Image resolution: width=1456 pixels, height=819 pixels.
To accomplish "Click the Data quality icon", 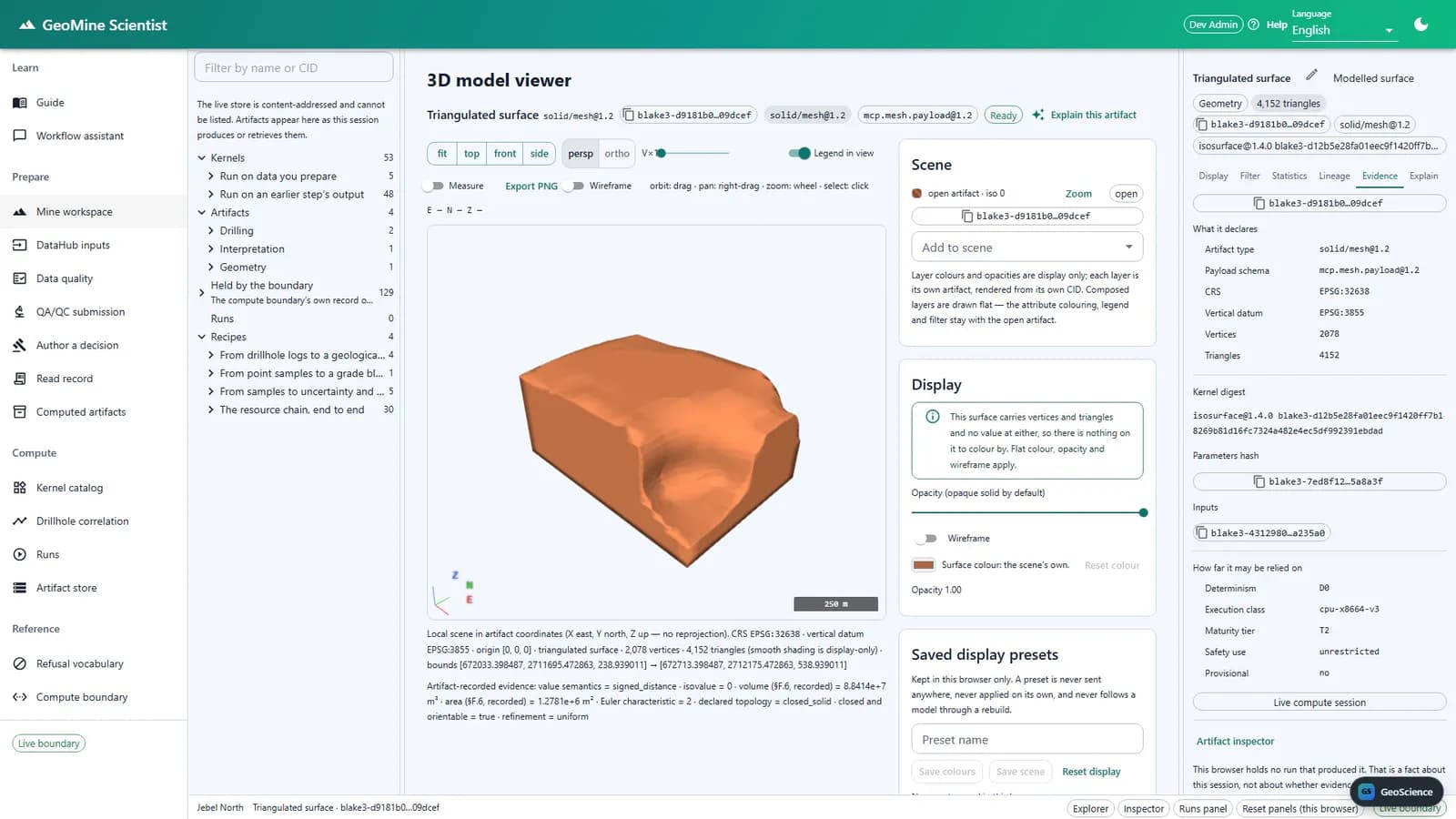I will (x=19, y=278).
